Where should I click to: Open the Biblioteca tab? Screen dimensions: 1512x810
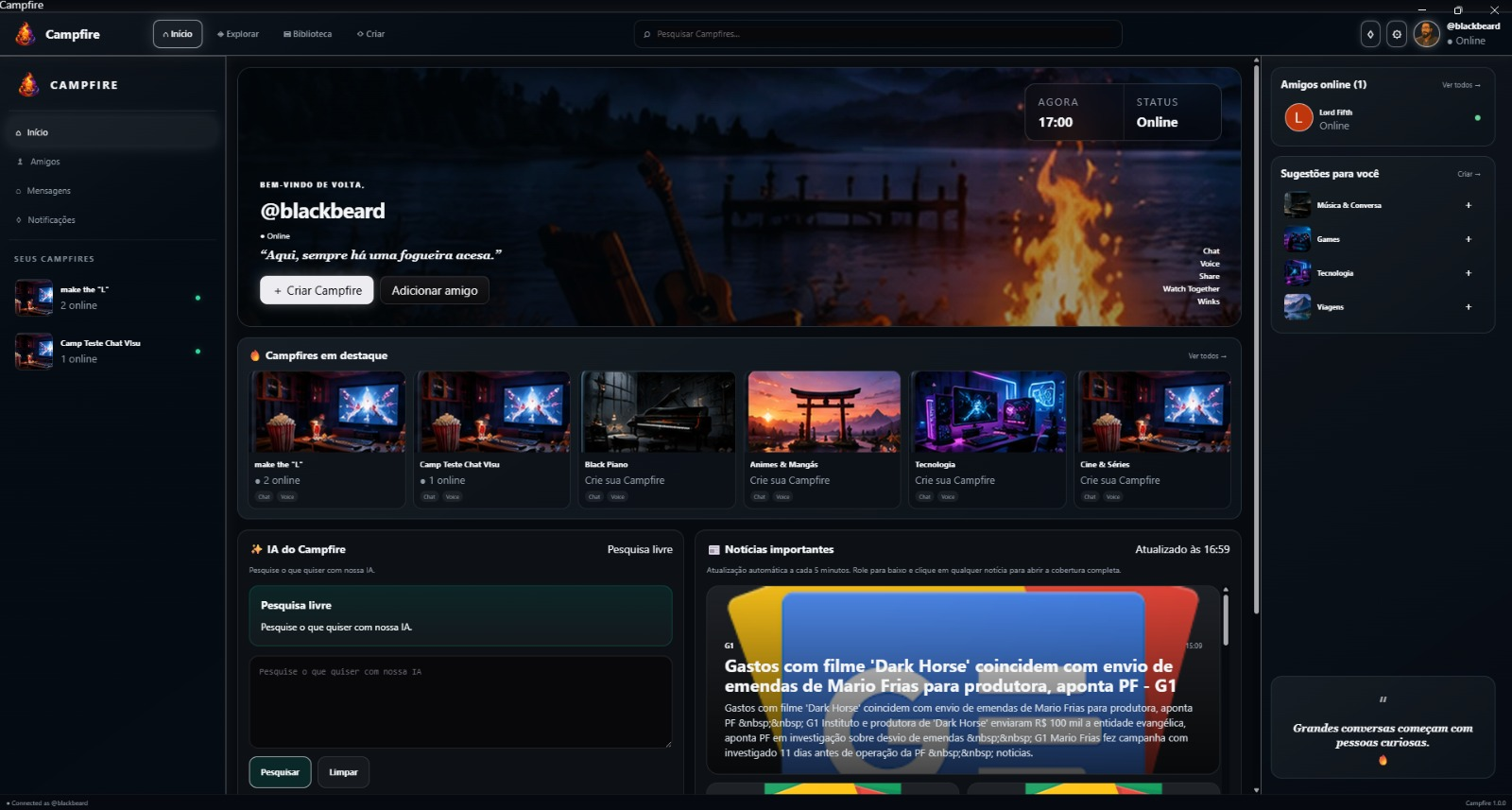[x=308, y=34]
